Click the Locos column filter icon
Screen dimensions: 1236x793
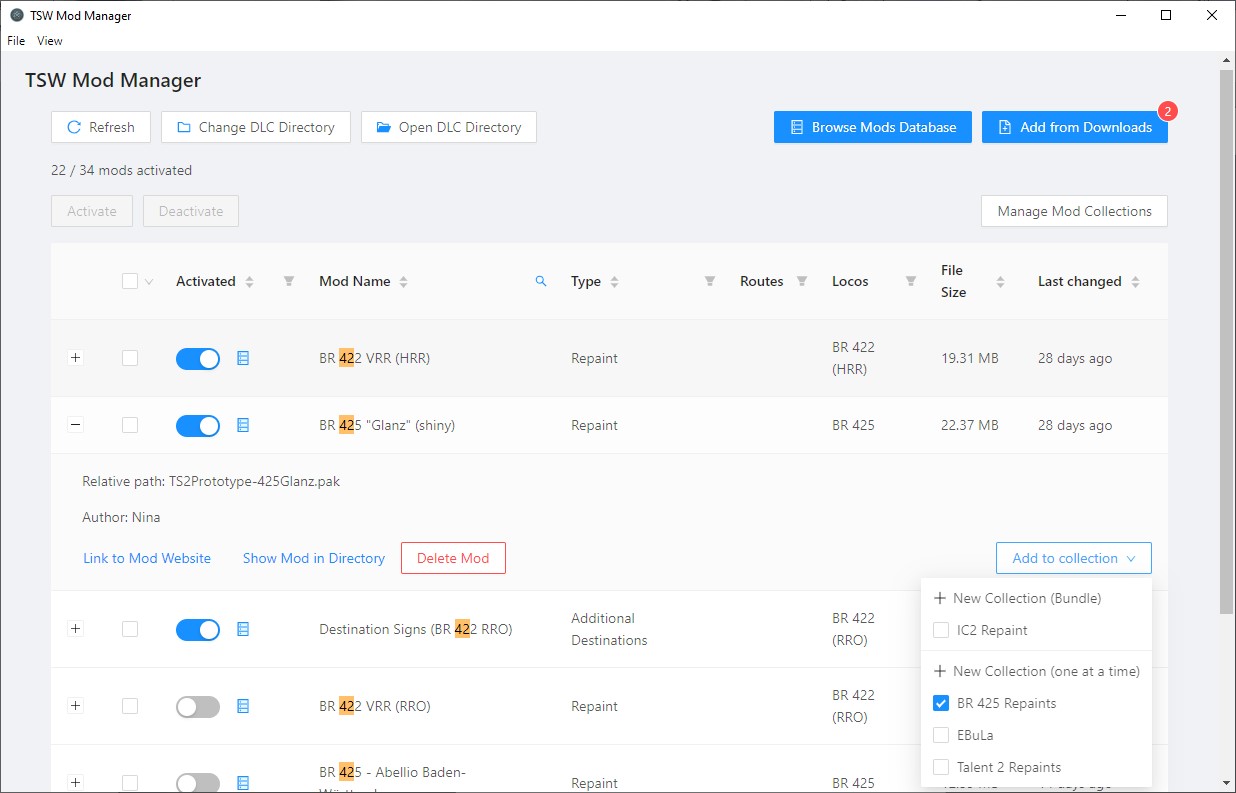click(911, 282)
